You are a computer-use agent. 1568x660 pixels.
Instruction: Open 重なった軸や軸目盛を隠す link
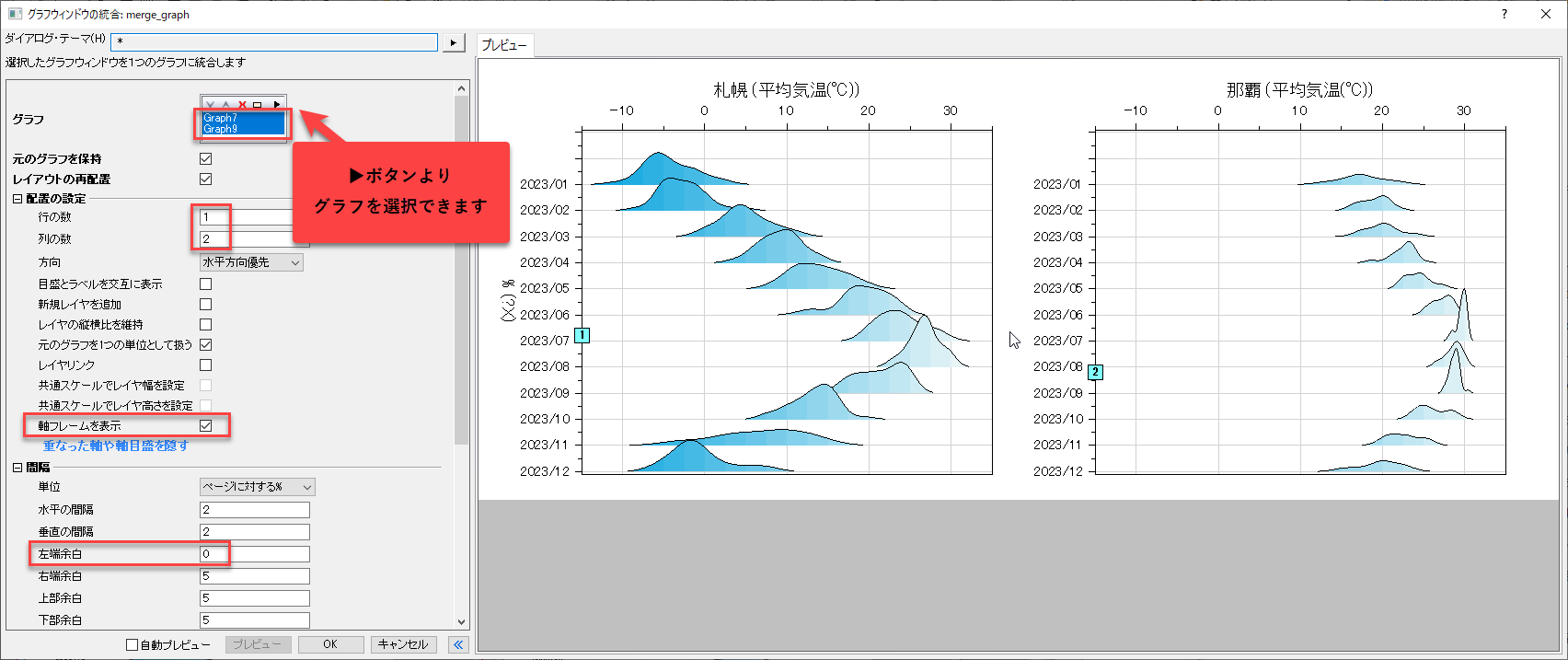pyautogui.click(x=116, y=446)
